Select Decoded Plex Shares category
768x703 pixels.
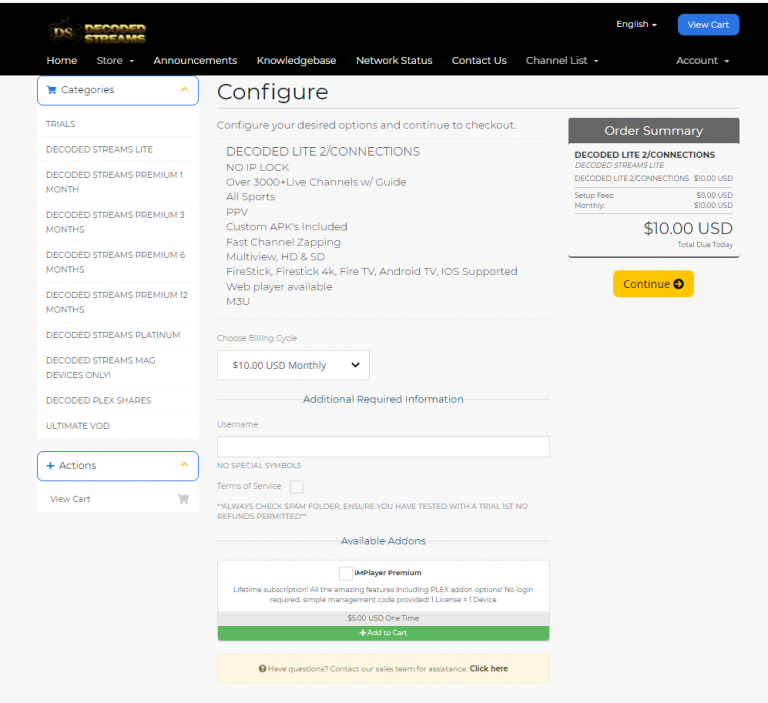pyautogui.click(x=118, y=401)
